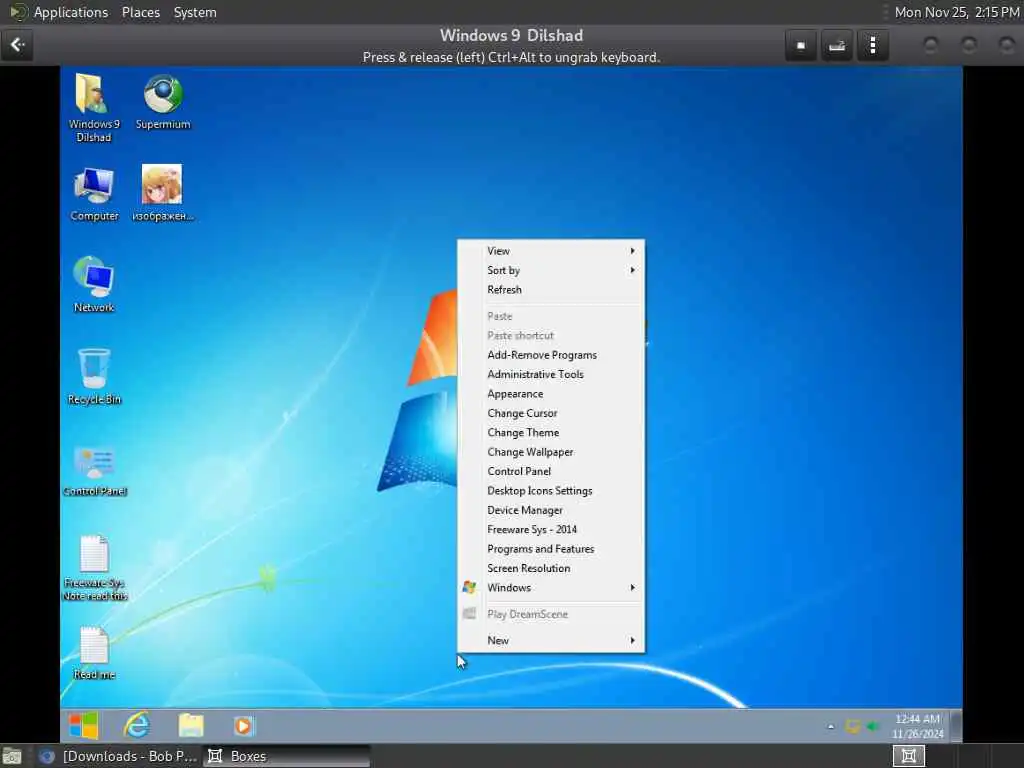Image resolution: width=1024 pixels, height=768 pixels.
Task: Open the System menu
Action: 195,12
